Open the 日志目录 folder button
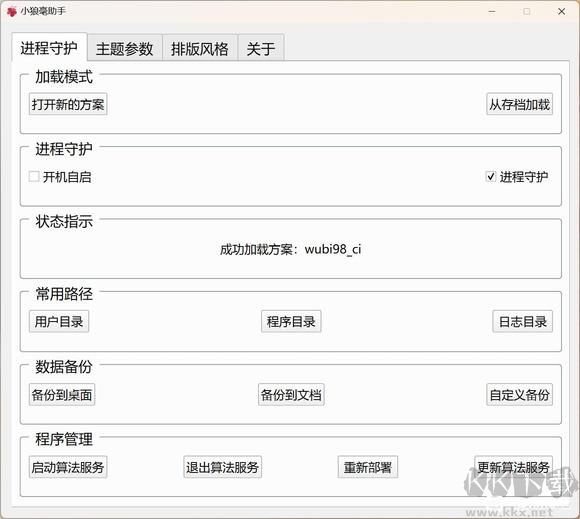This screenshot has width=580, height=519. (x=523, y=321)
